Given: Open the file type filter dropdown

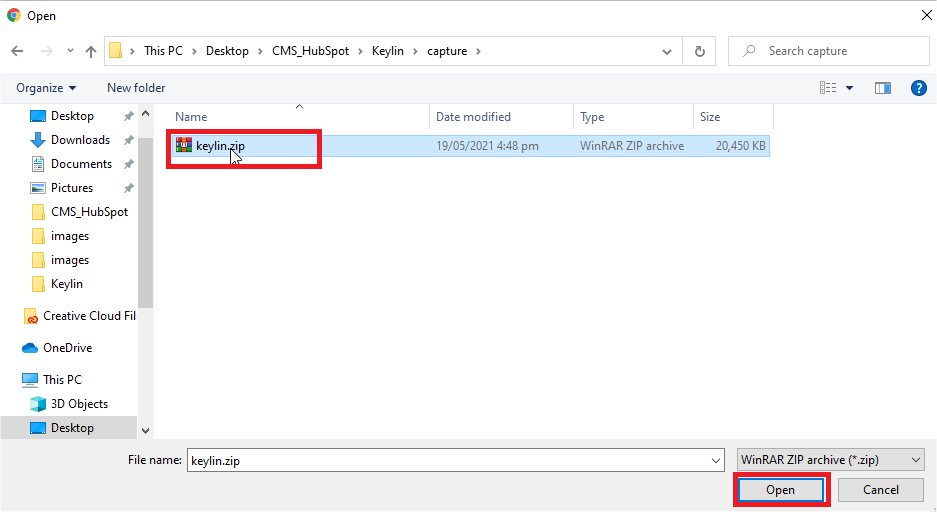Looking at the screenshot, I should point(829,460).
